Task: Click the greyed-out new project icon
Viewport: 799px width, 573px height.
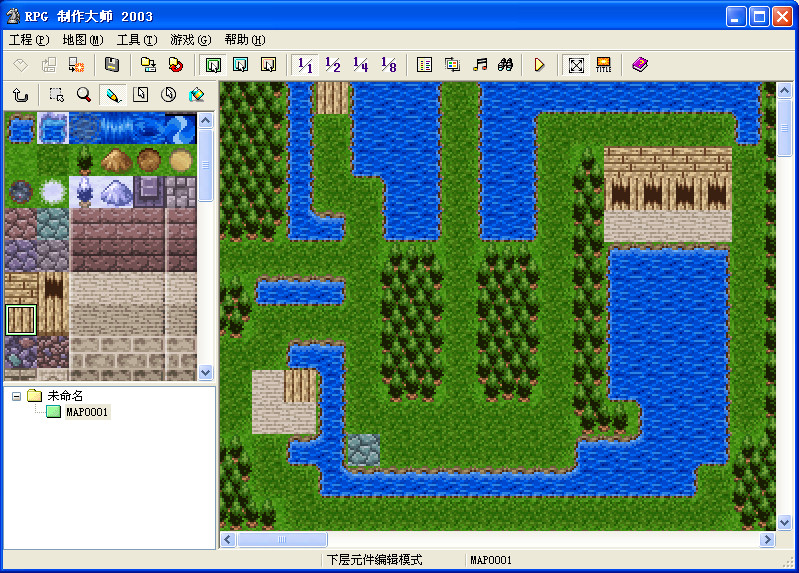Action: click(x=21, y=65)
